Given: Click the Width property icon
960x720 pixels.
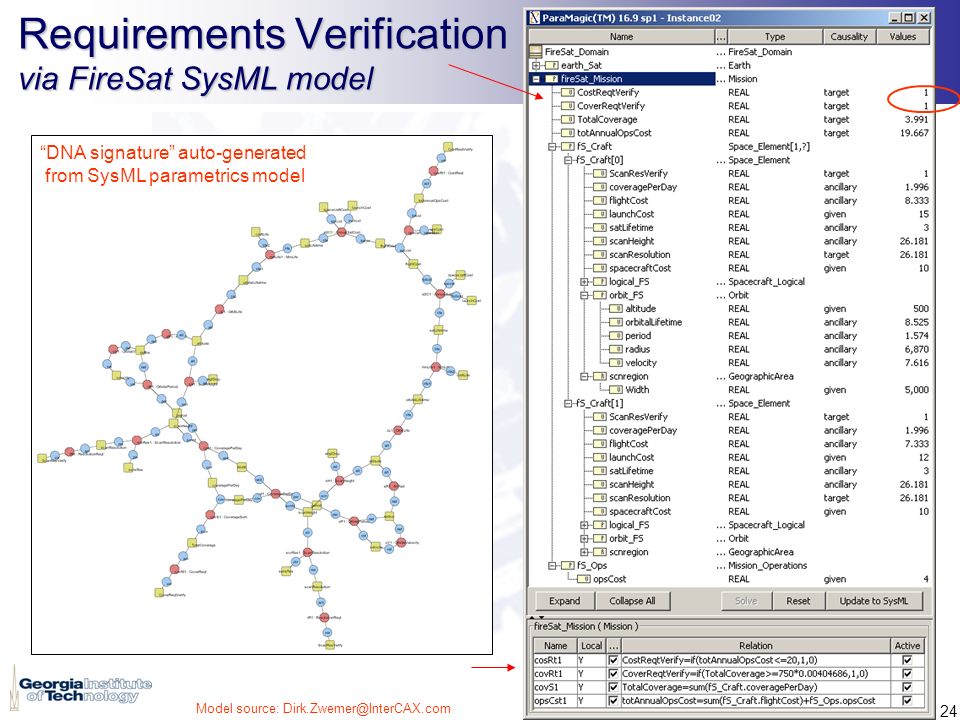Looking at the screenshot, I should point(615,389).
